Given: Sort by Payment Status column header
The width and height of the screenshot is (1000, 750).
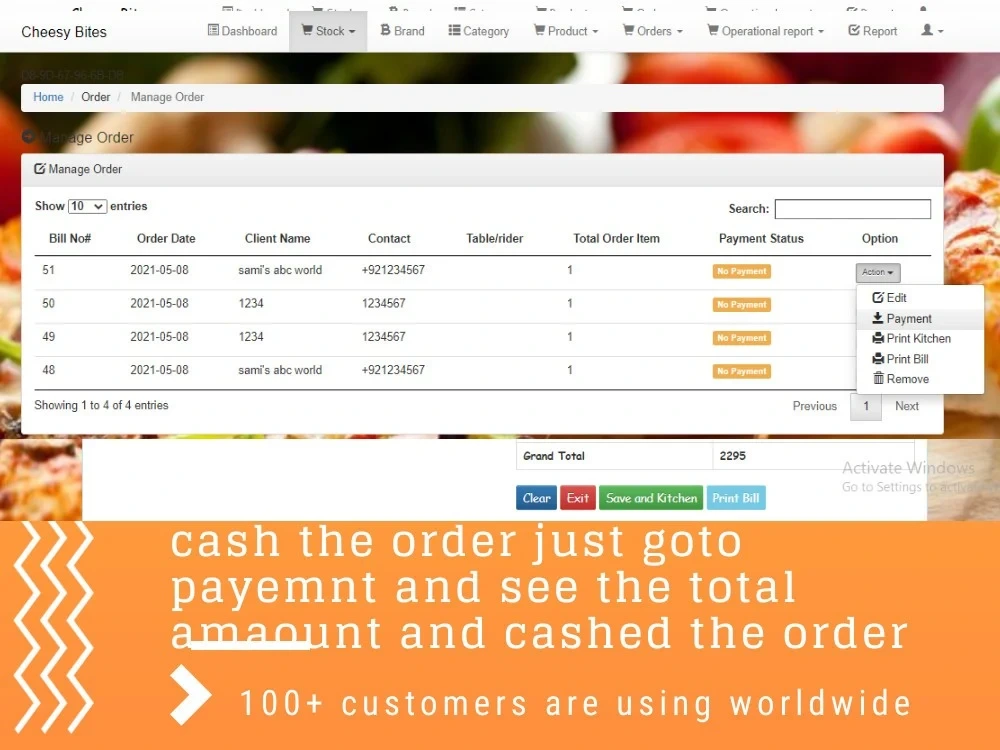Looking at the screenshot, I should (x=761, y=239).
